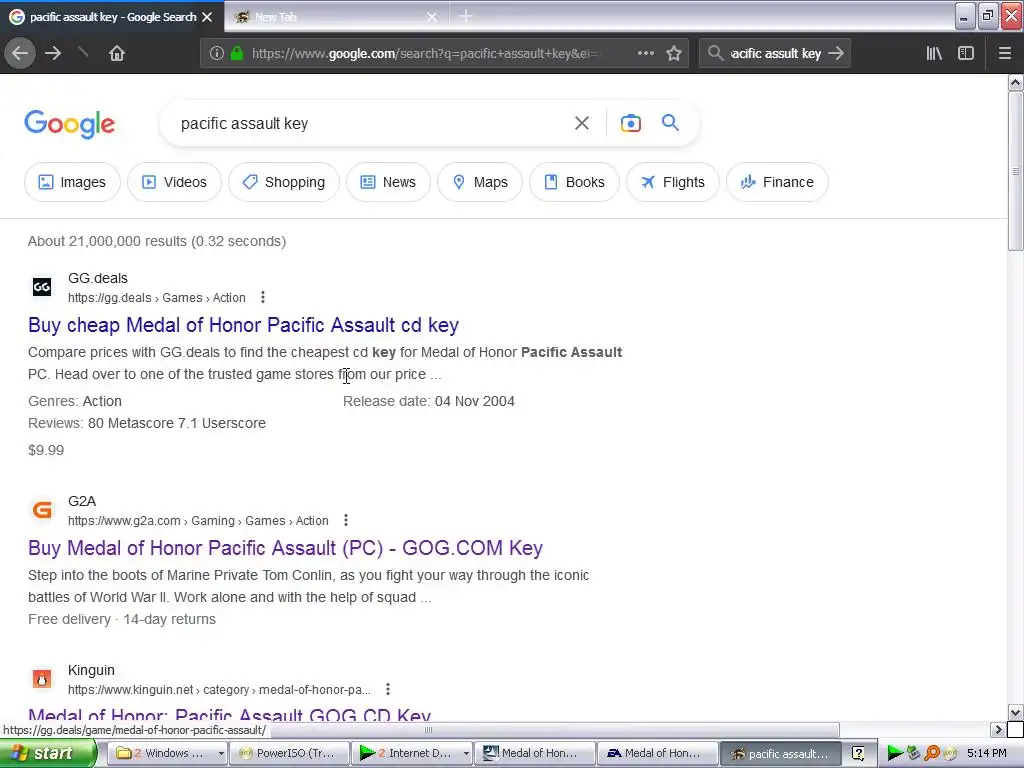Switch to Shopping results
Image resolution: width=1024 pixels, height=768 pixels.
point(284,182)
